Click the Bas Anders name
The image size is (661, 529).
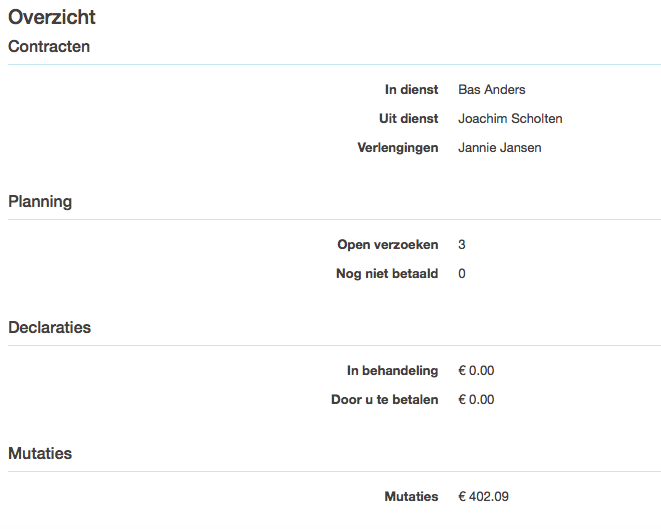[492, 89]
